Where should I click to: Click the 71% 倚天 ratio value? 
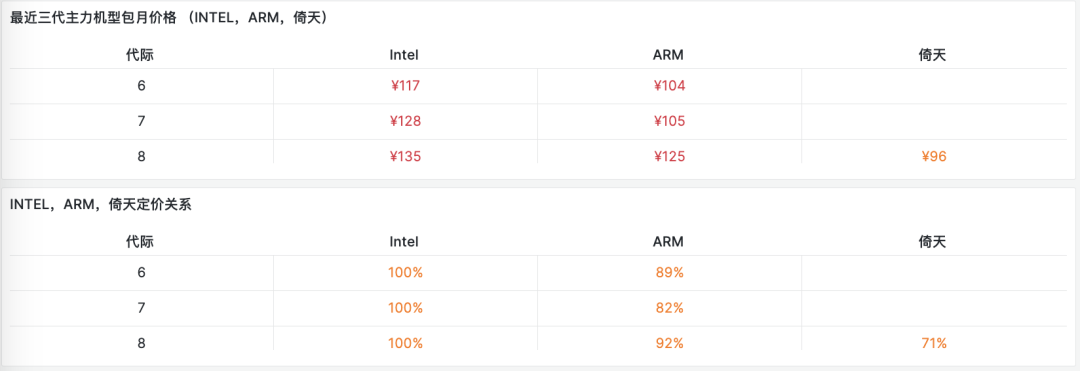[x=933, y=343]
